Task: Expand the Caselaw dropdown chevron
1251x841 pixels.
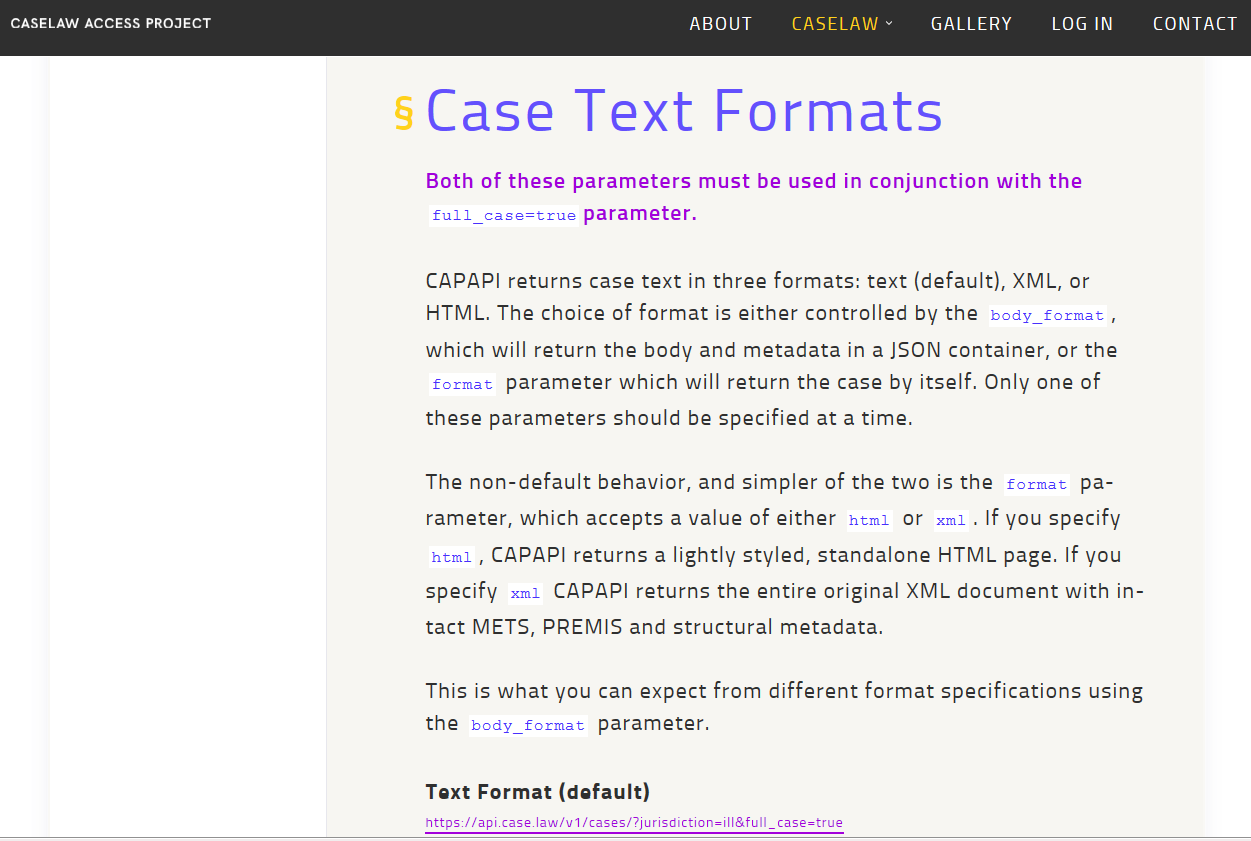Action: pos(889,24)
